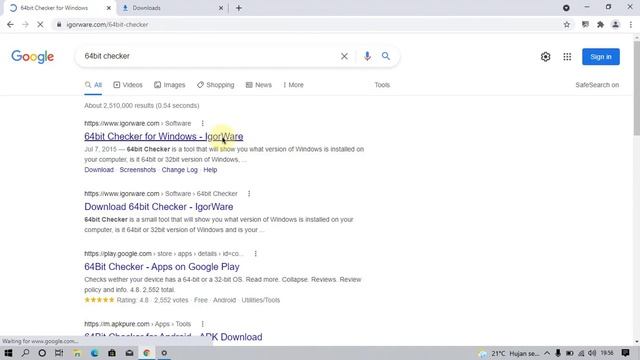The height and width of the screenshot is (360, 640).
Task: Open Download 64bit Checker - IgorWare link
Action: point(159,207)
